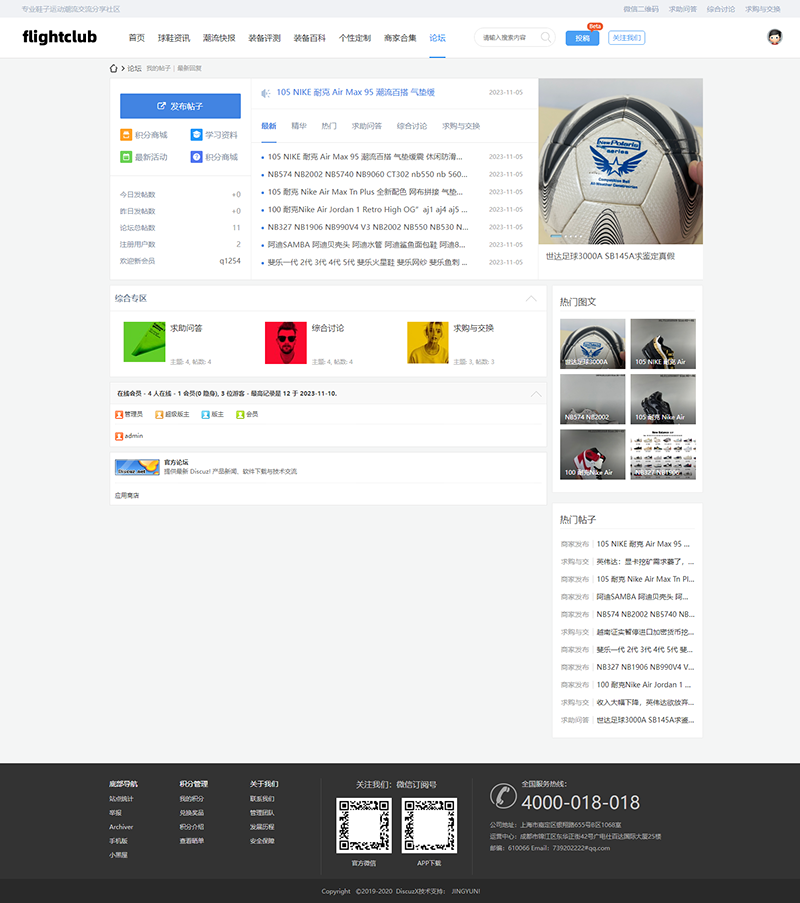This screenshot has width=800, height=903.
Task: Open the 装备百科 nav item
Action: point(310,38)
